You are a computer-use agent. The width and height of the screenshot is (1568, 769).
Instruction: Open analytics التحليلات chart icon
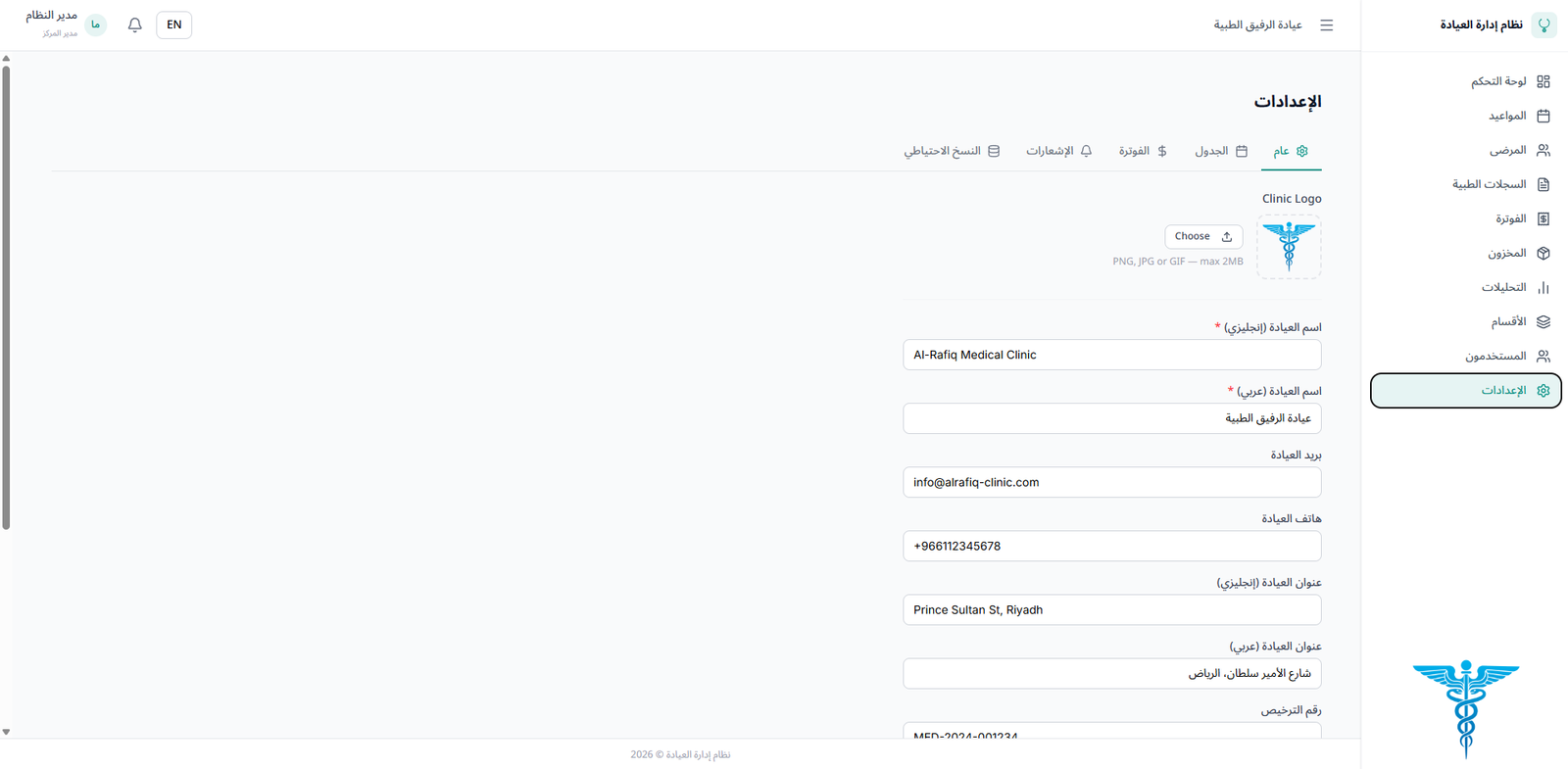click(x=1543, y=287)
